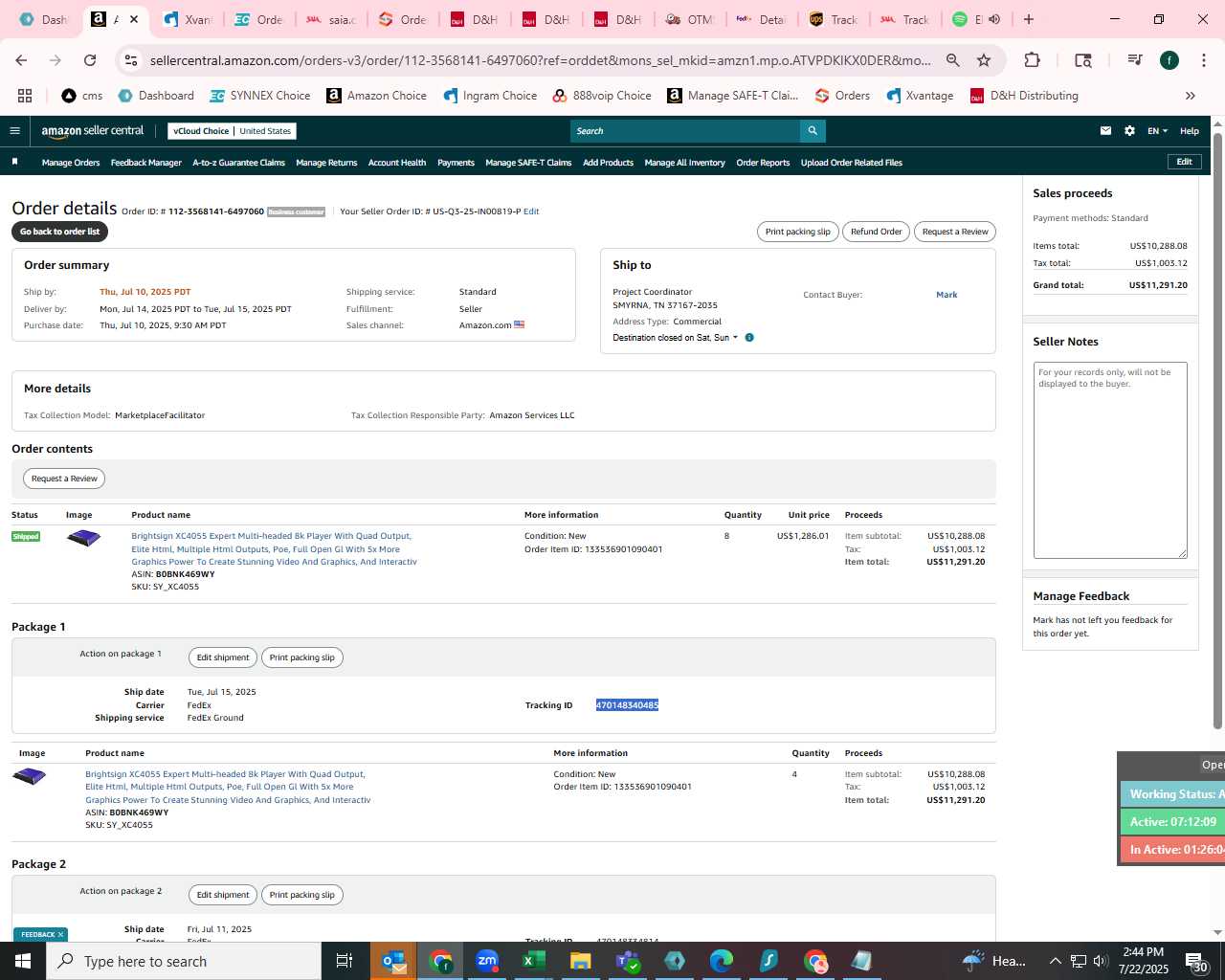Open Windows Task View

[x=345, y=961]
